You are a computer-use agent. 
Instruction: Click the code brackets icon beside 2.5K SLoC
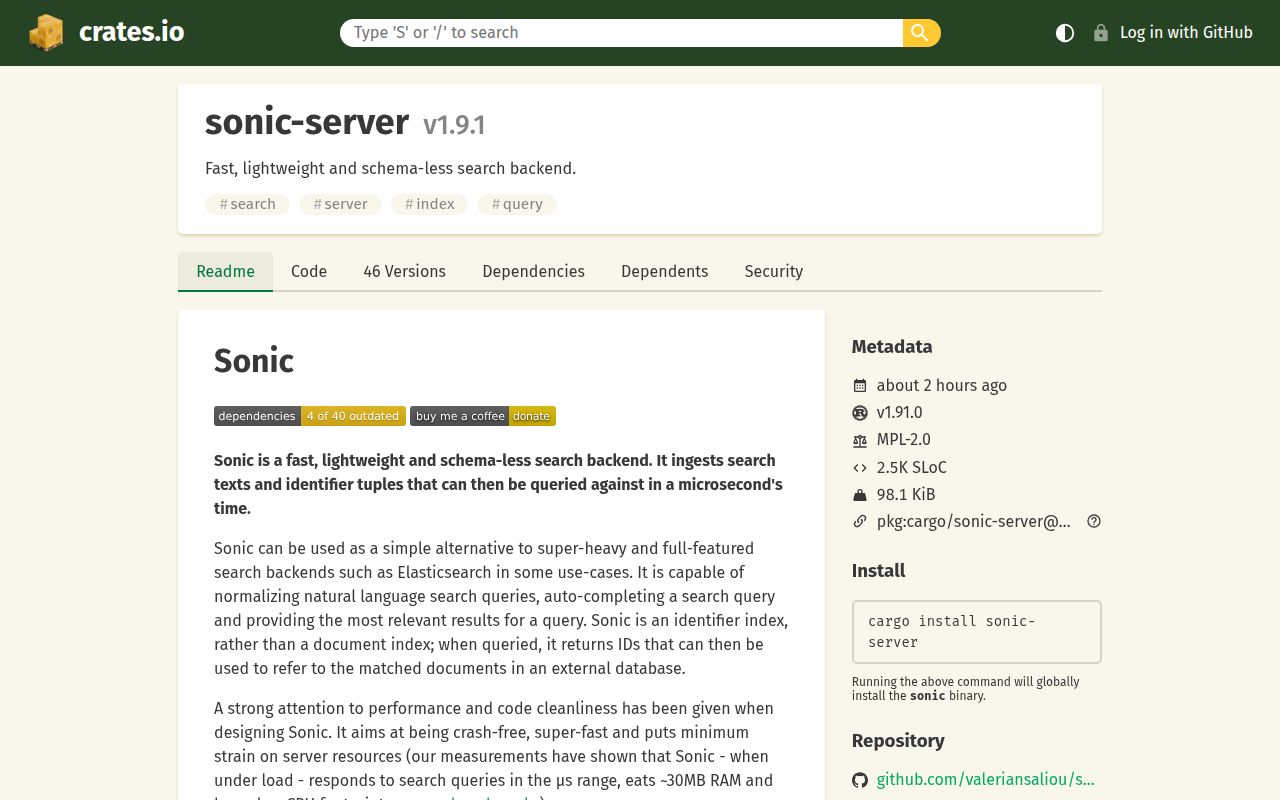click(x=860, y=468)
